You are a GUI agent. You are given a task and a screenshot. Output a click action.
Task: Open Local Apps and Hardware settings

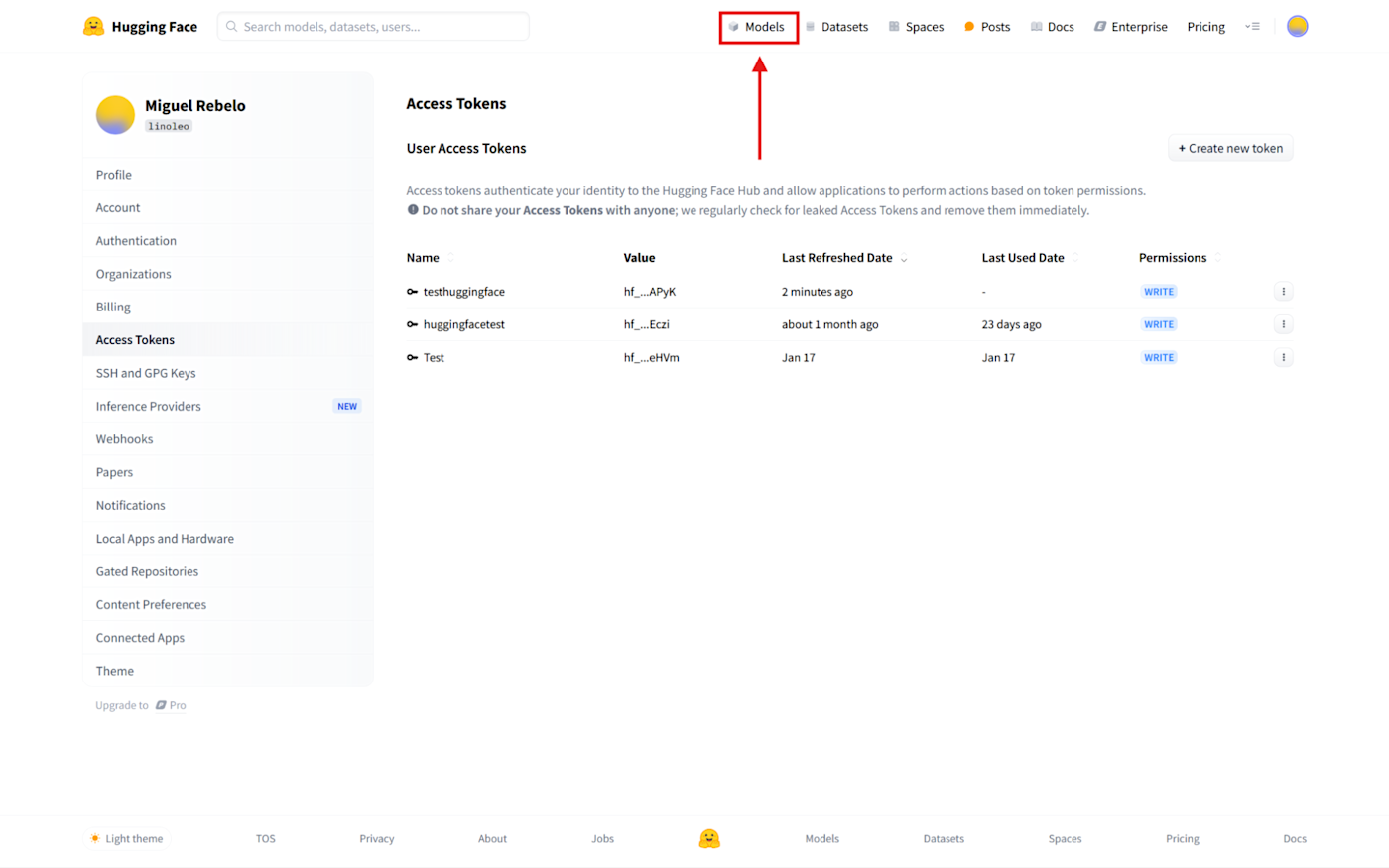(x=228, y=539)
